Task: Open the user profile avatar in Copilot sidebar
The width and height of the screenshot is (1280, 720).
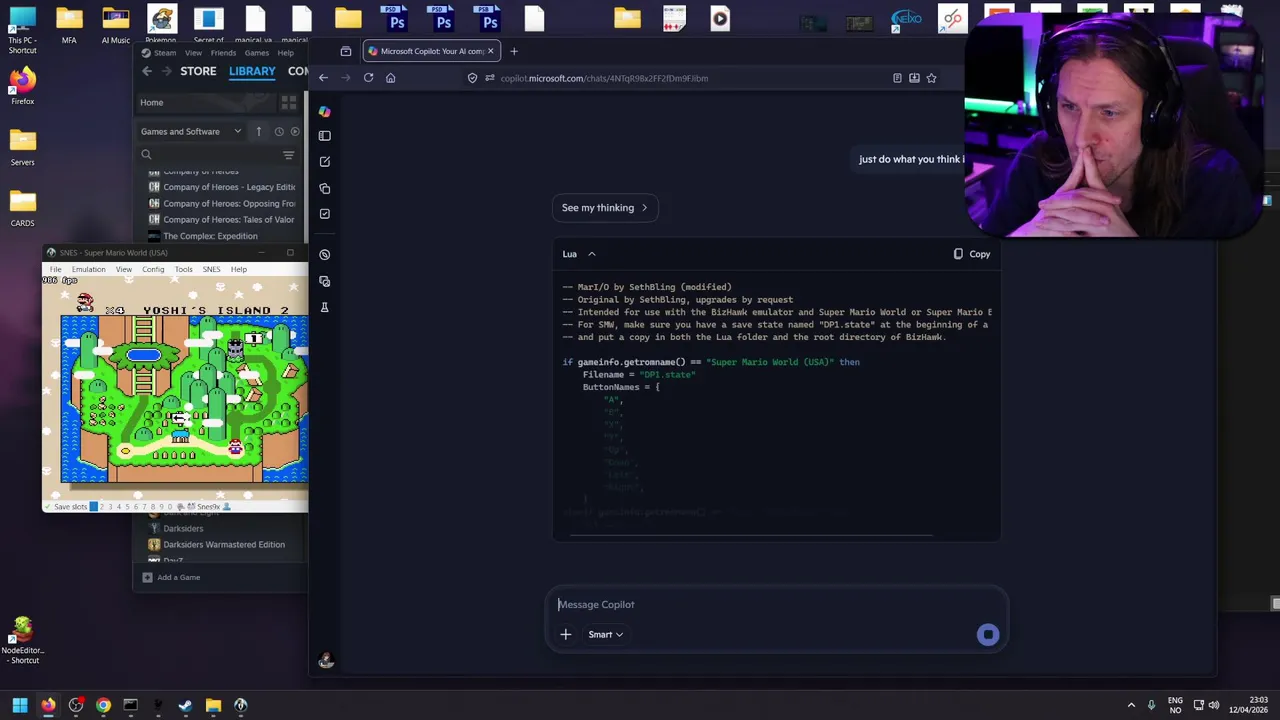Action: coord(325,661)
